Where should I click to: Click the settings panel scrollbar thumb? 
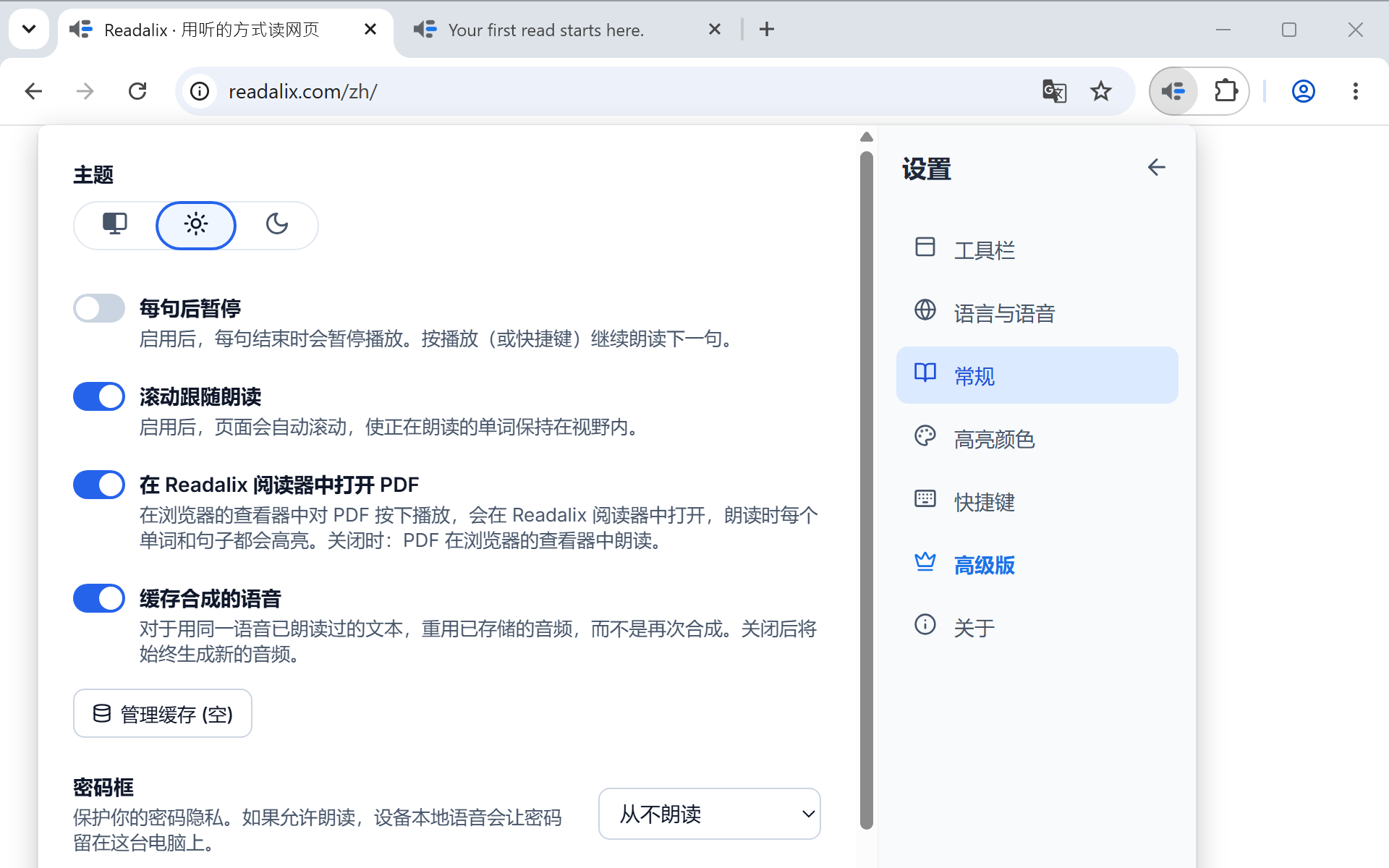pyautogui.click(x=867, y=490)
